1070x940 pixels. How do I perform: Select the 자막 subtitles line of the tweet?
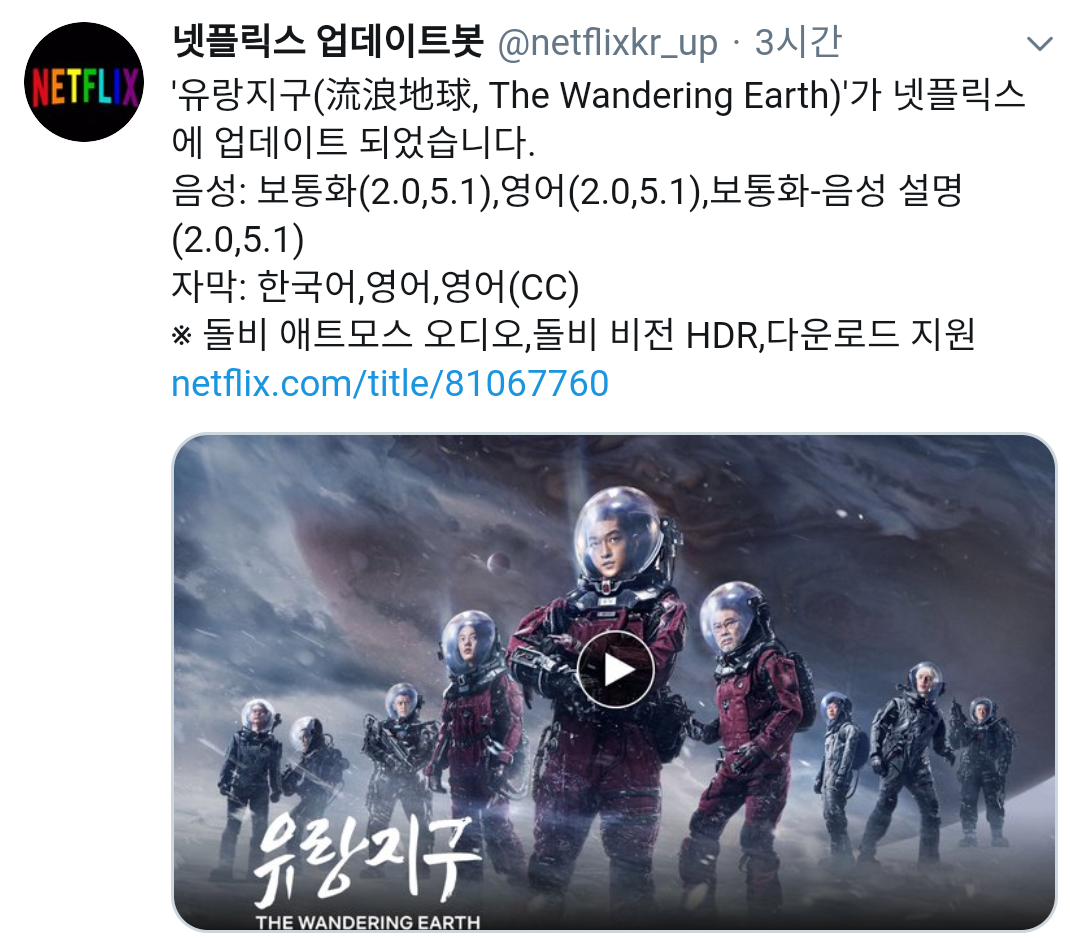pyautogui.click(x=375, y=287)
